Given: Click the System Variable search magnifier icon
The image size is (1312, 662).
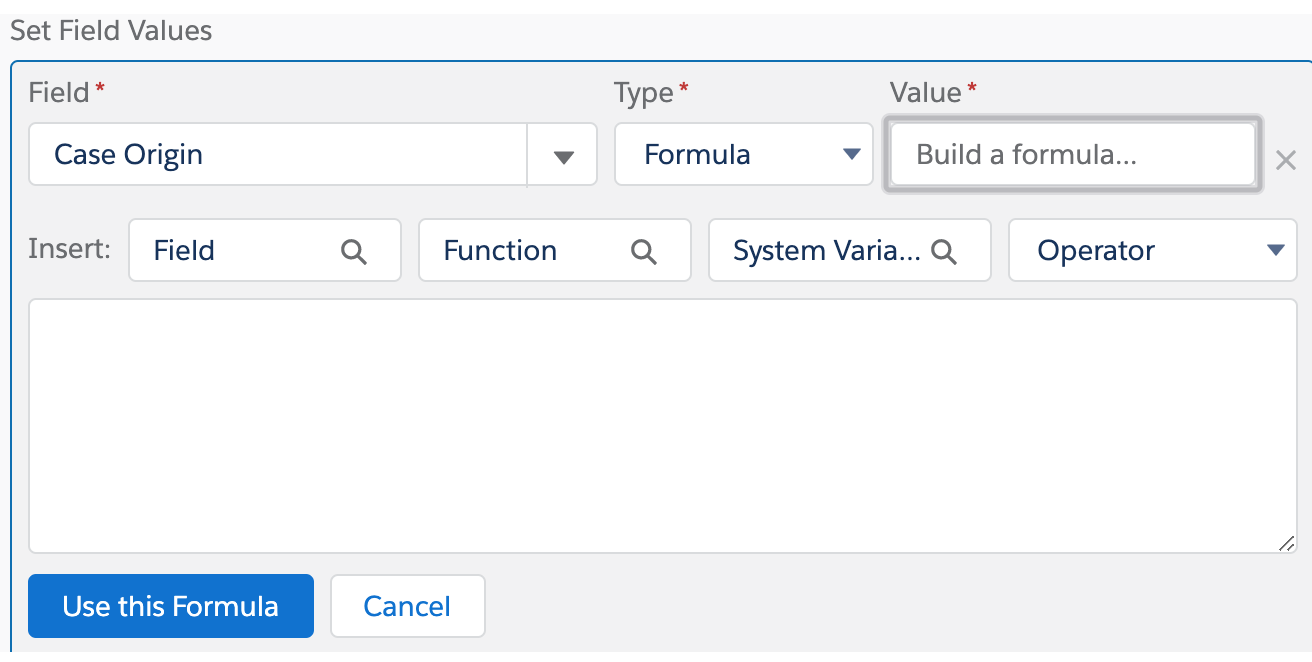Looking at the screenshot, I should click(x=944, y=250).
